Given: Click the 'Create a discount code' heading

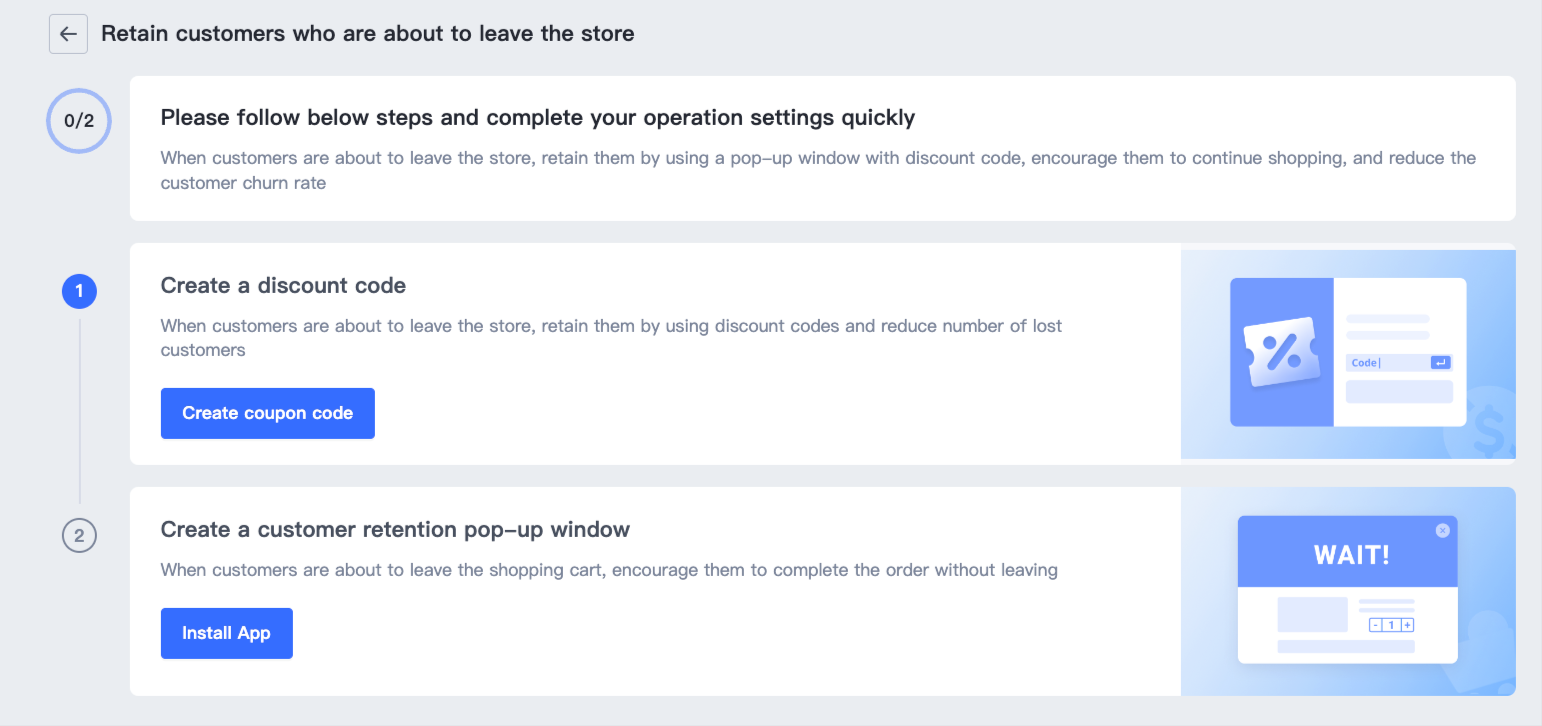Looking at the screenshot, I should (283, 286).
